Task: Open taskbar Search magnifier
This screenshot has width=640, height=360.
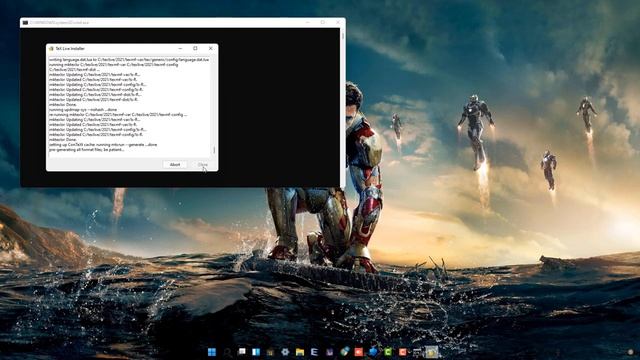Action: (x=227, y=352)
